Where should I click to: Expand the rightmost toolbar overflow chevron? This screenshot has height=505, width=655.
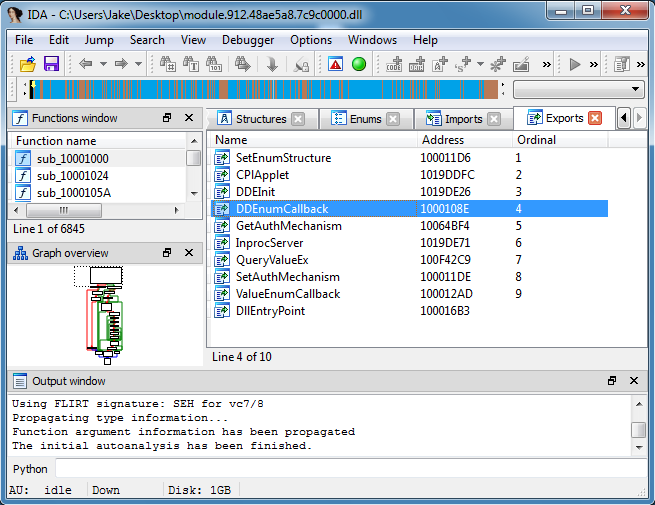click(x=641, y=64)
